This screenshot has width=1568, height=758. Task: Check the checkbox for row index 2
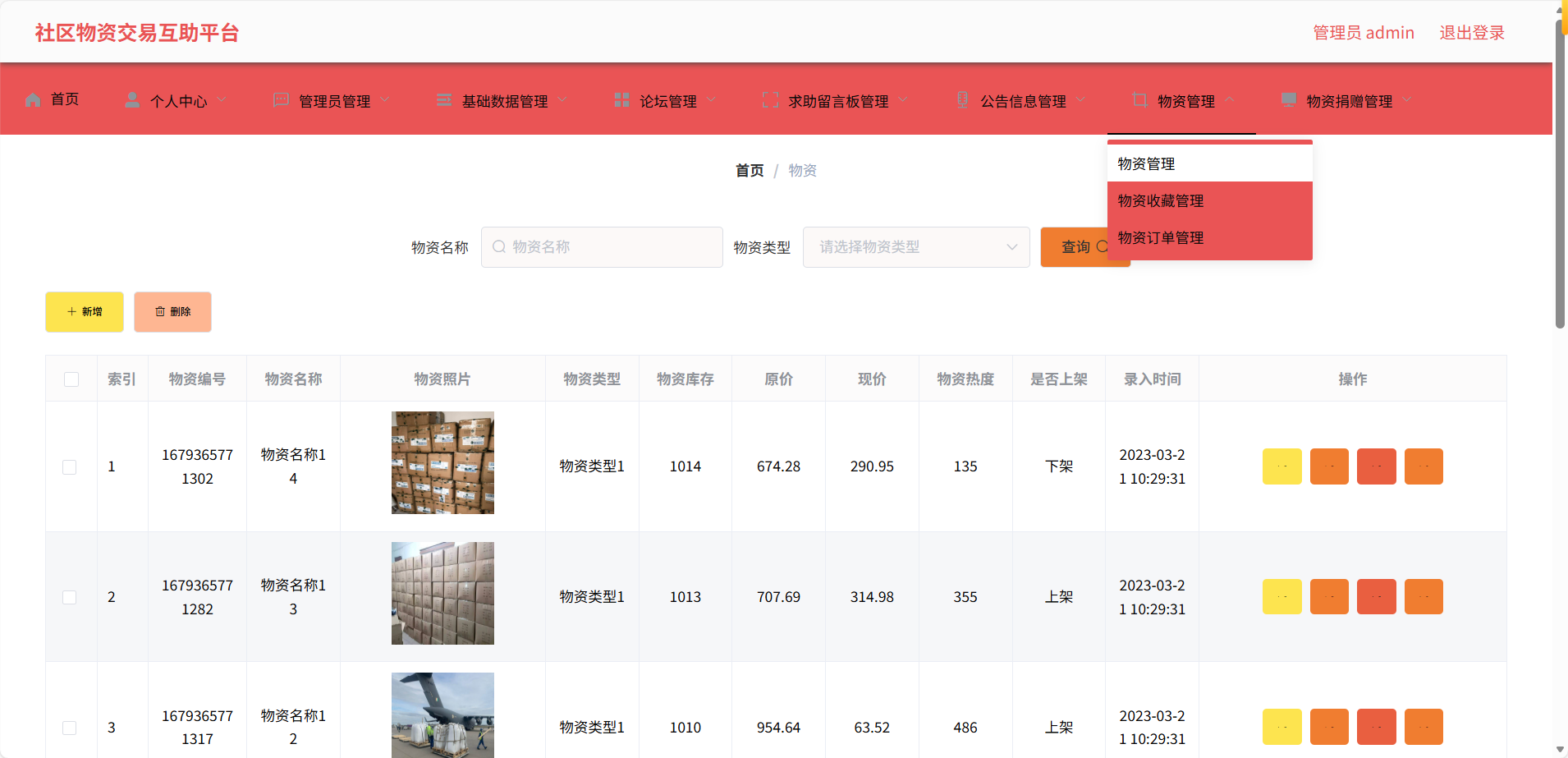70,598
